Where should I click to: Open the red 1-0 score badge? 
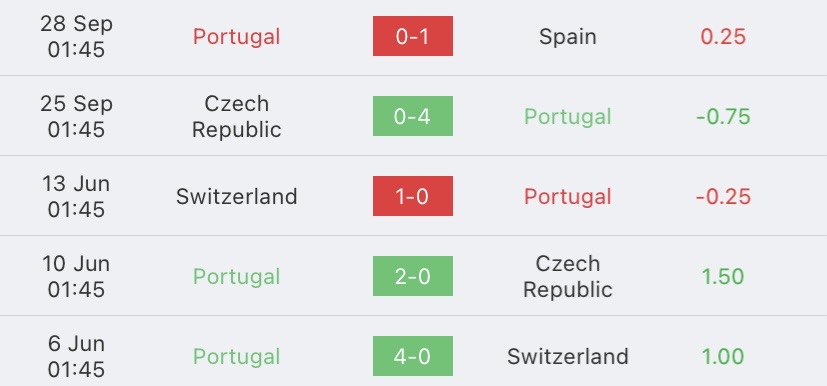(x=412, y=196)
